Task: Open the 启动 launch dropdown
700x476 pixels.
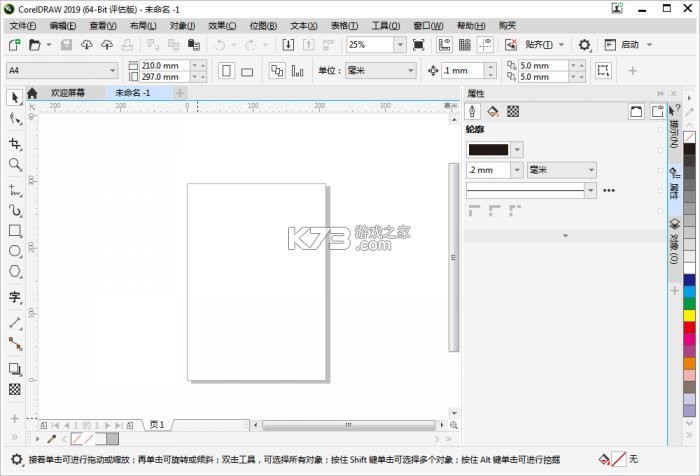Action: (x=650, y=45)
